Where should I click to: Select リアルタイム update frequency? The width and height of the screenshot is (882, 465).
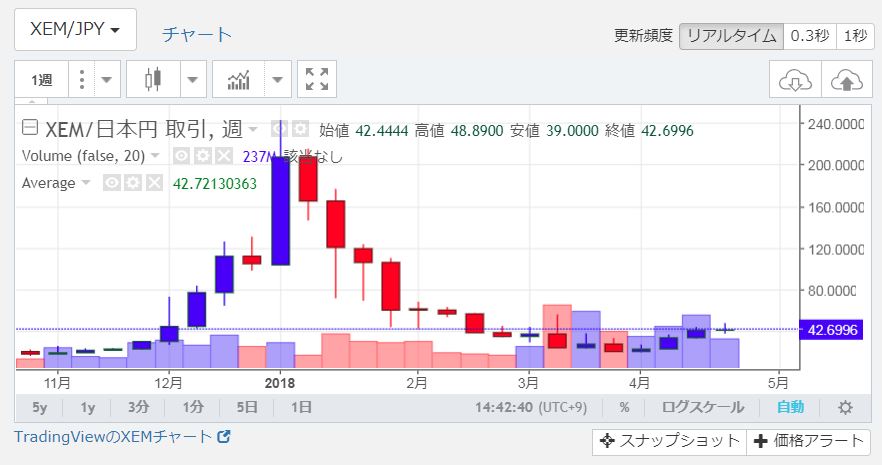[x=731, y=36]
